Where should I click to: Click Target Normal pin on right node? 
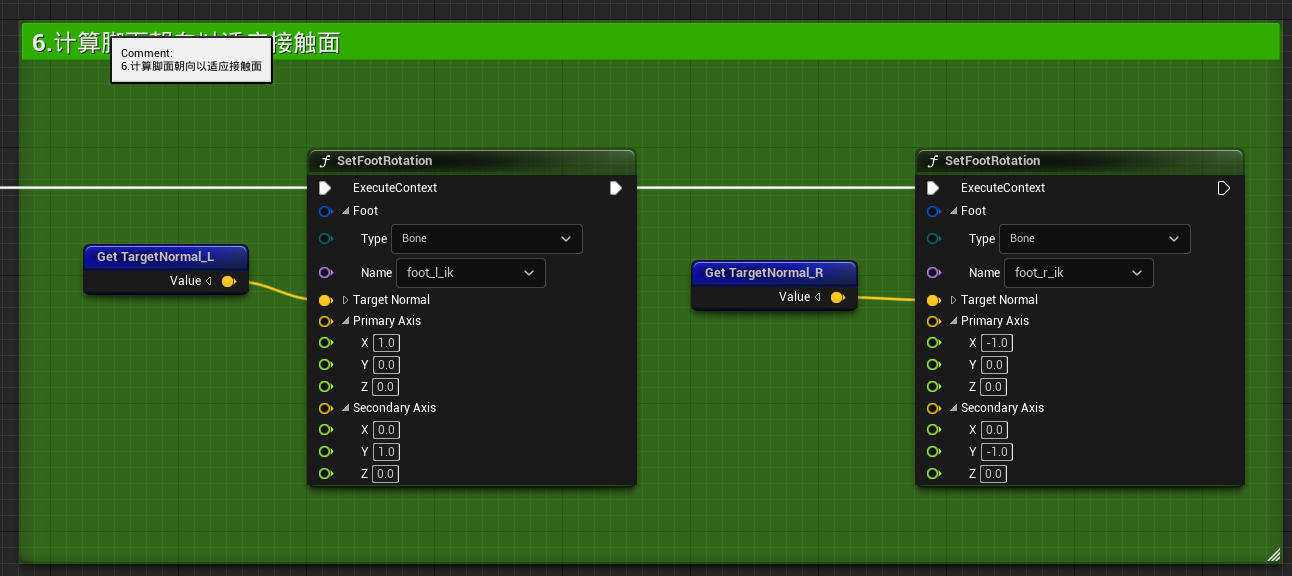pyautogui.click(x=933, y=300)
